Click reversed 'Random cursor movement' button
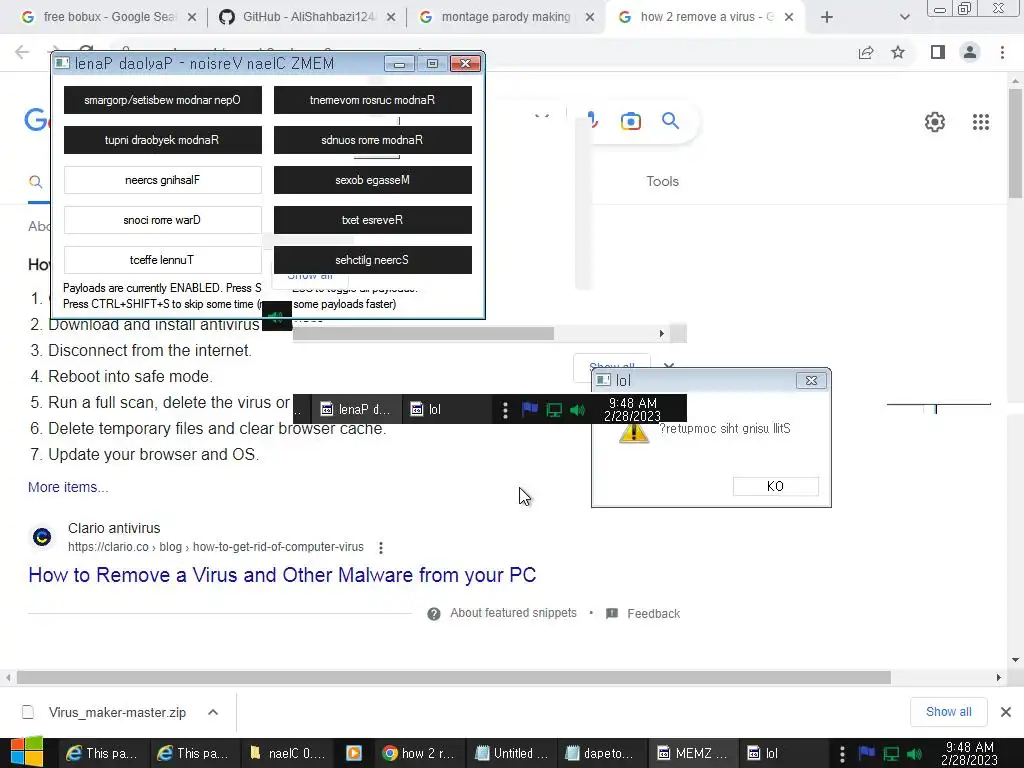The width and height of the screenshot is (1024, 768). [x=372, y=100]
